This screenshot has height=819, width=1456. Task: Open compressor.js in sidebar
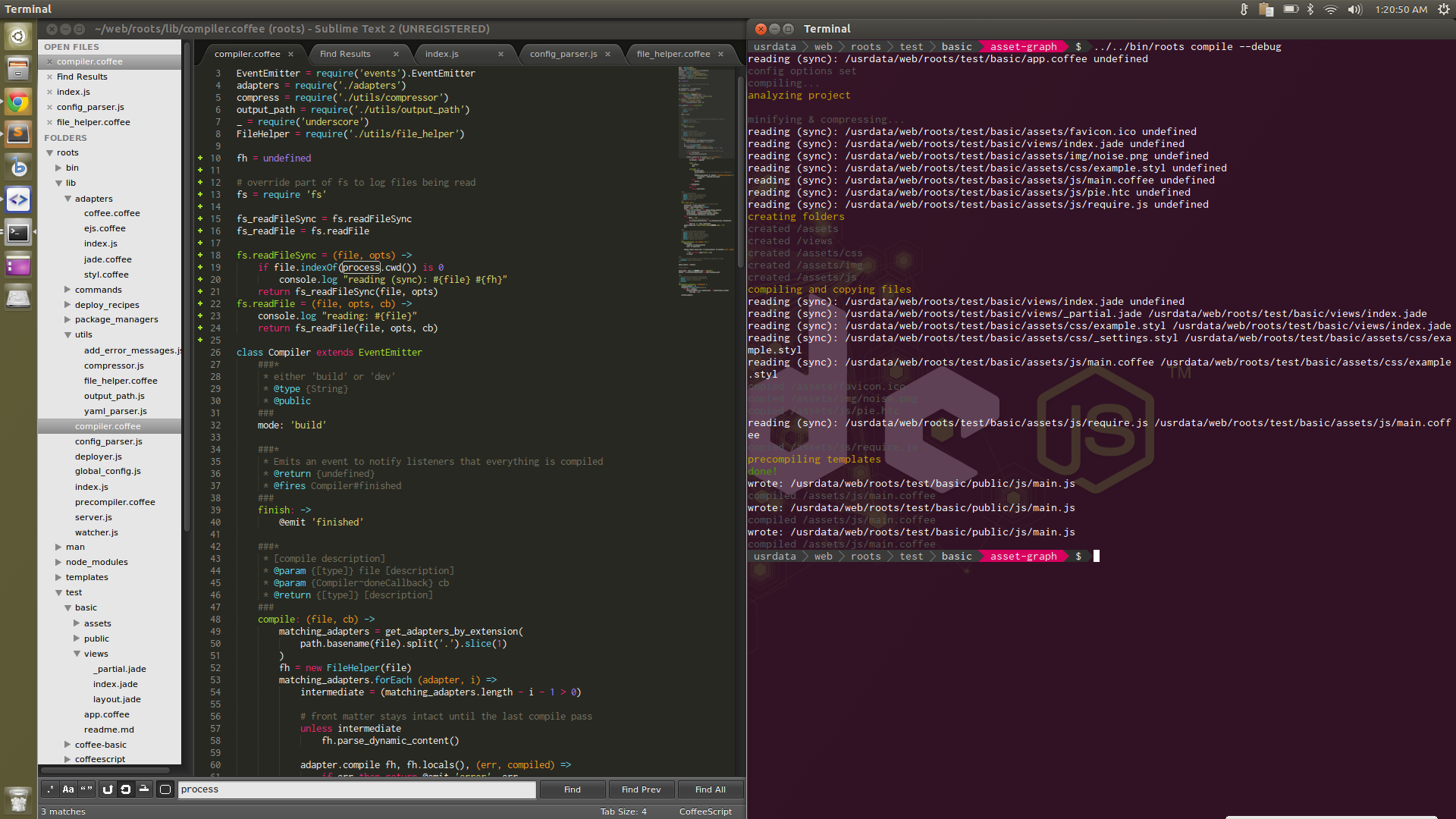pos(114,366)
